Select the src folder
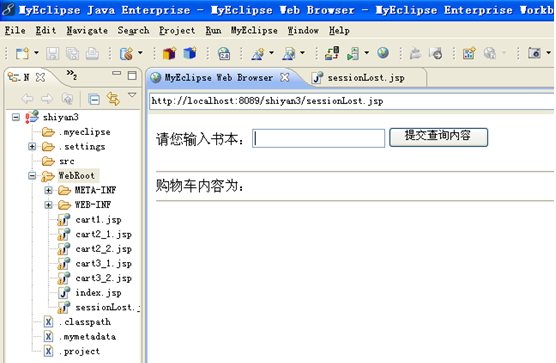Screen dimensions: 556x363 (x=58, y=161)
